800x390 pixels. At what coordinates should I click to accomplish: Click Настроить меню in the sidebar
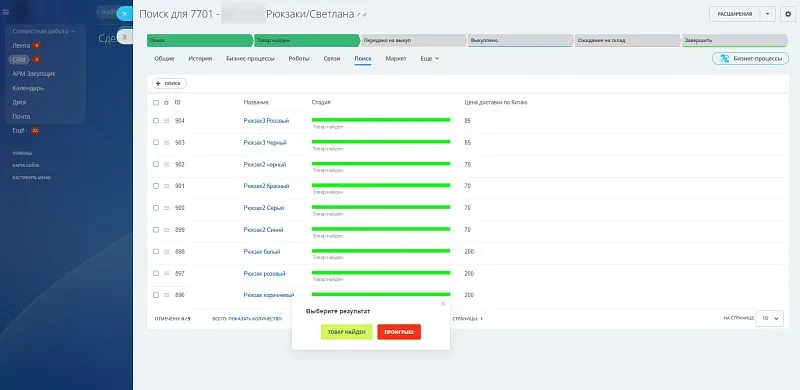click(x=32, y=178)
